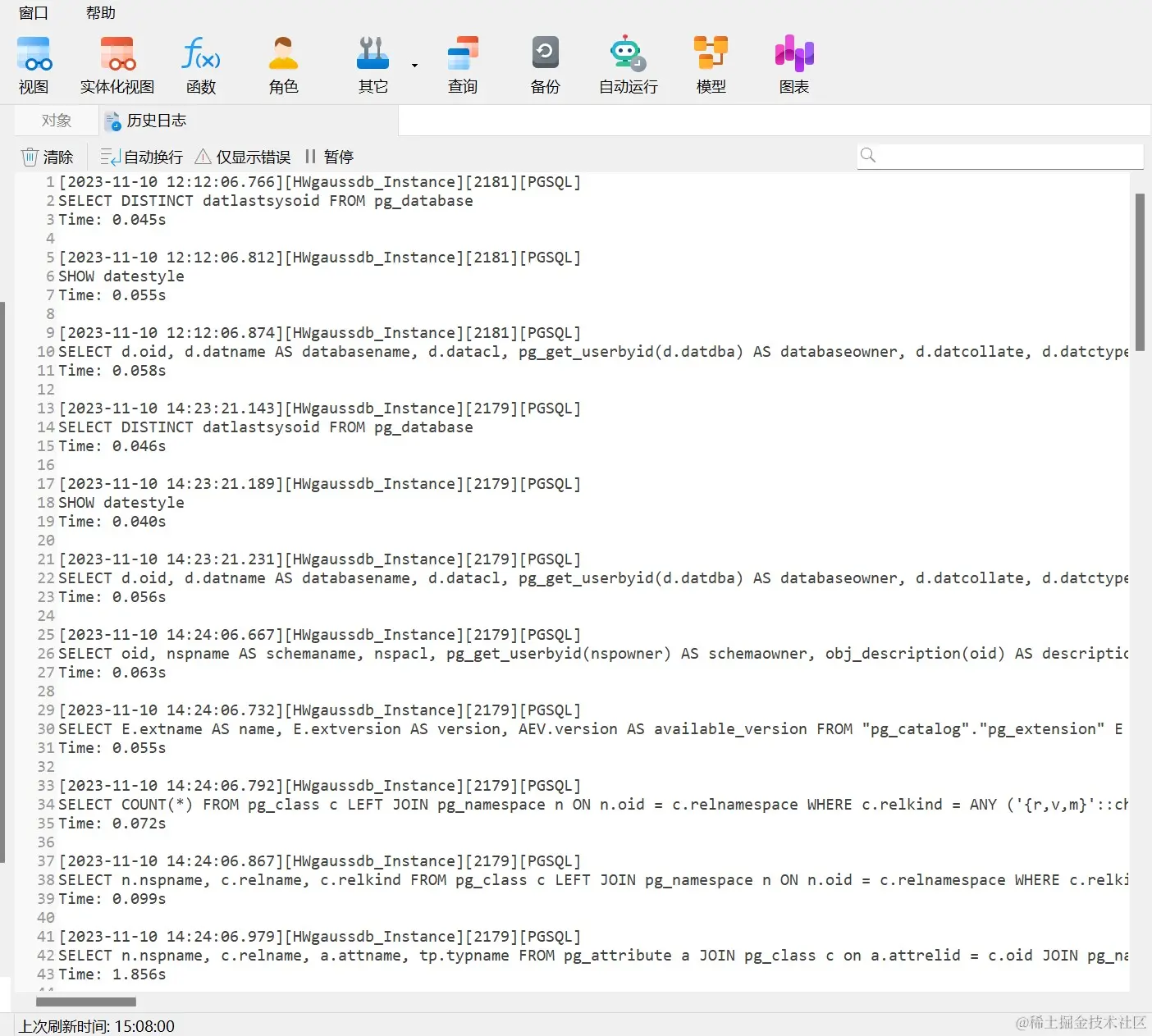Click line 19 'Time: 0.040s'
This screenshot has width=1152, height=1036.
click(x=112, y=522)
